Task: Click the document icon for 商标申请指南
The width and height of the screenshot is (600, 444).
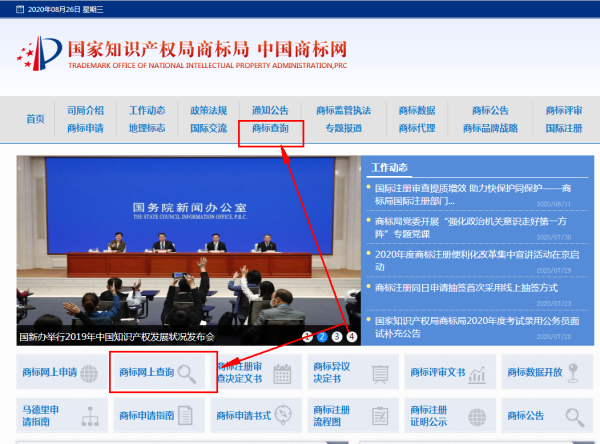Action: tap(187, 416)
